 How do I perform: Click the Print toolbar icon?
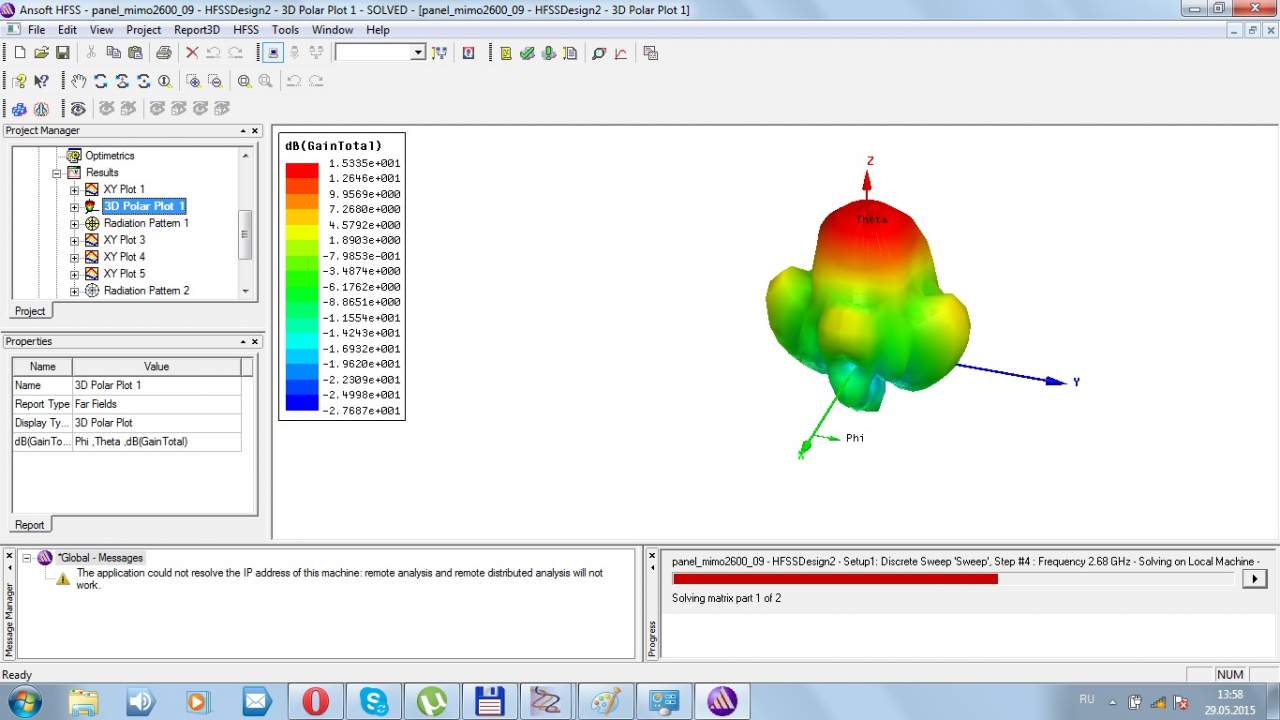coord(163,53)
